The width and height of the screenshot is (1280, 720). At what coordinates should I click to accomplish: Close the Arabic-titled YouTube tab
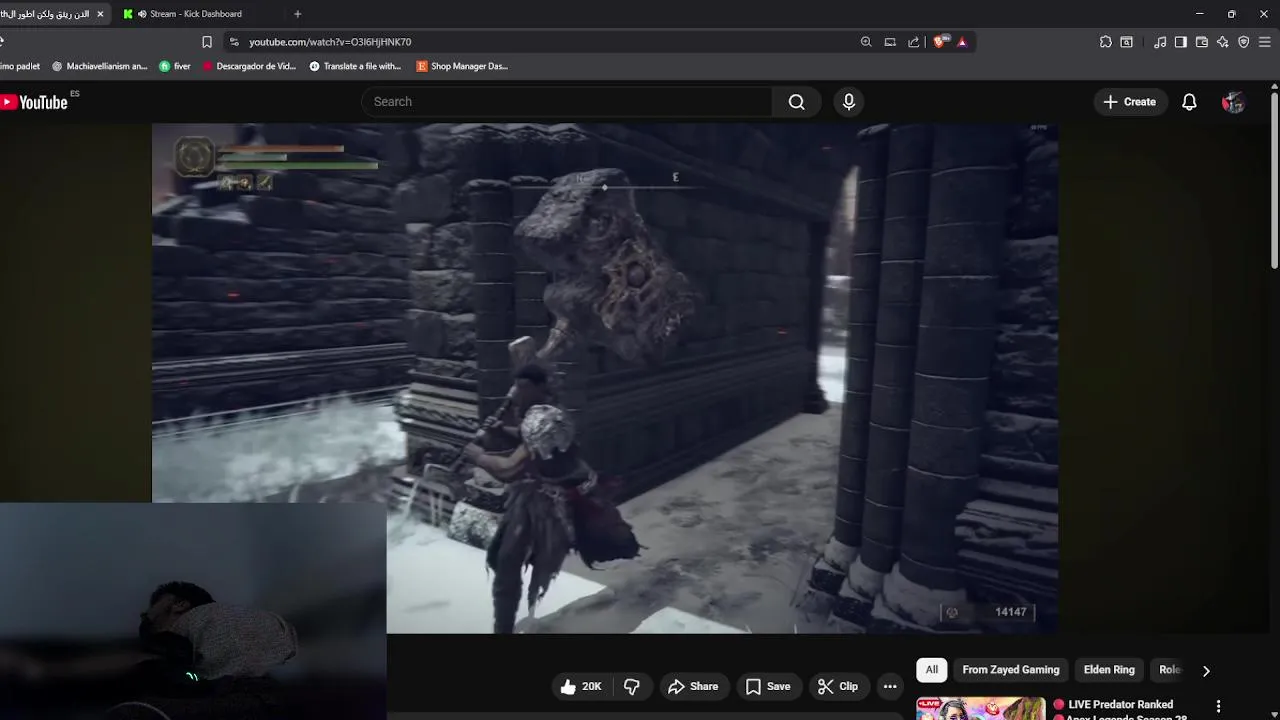point(100,14)
